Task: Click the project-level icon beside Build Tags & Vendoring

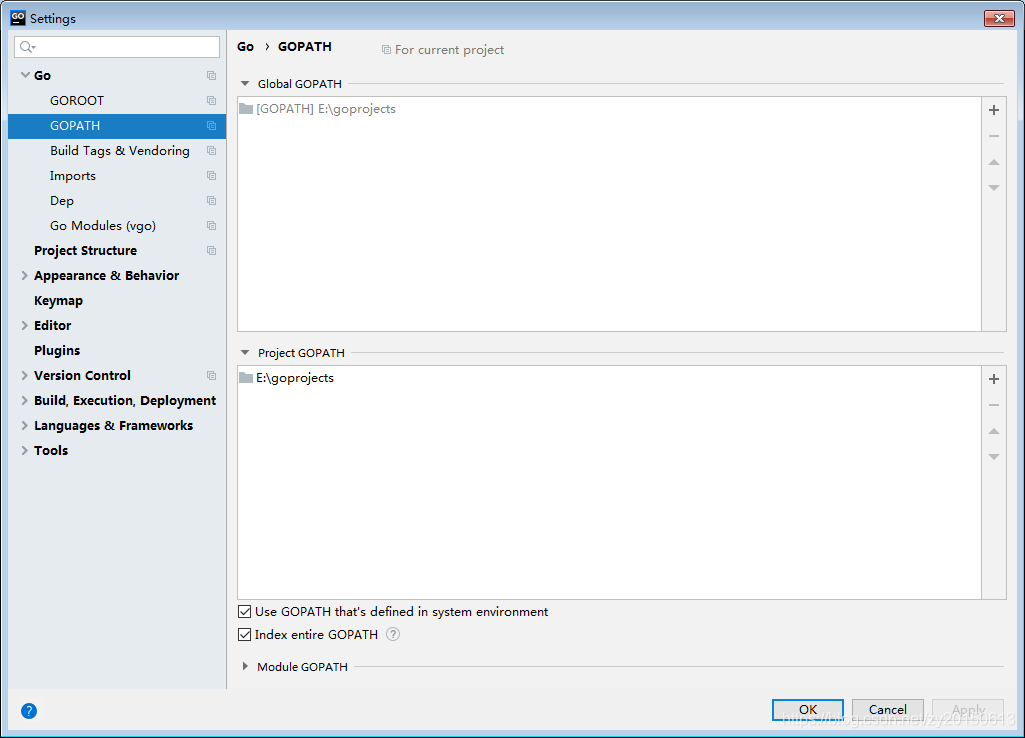Action: pos(211,150)
